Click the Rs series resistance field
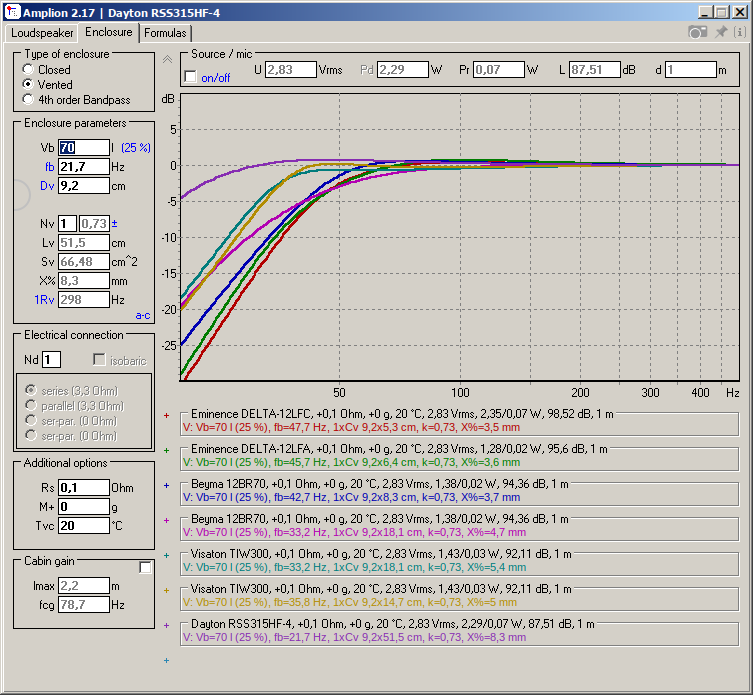Viewport: 753px width, 695px height. (x=84, y=488)
